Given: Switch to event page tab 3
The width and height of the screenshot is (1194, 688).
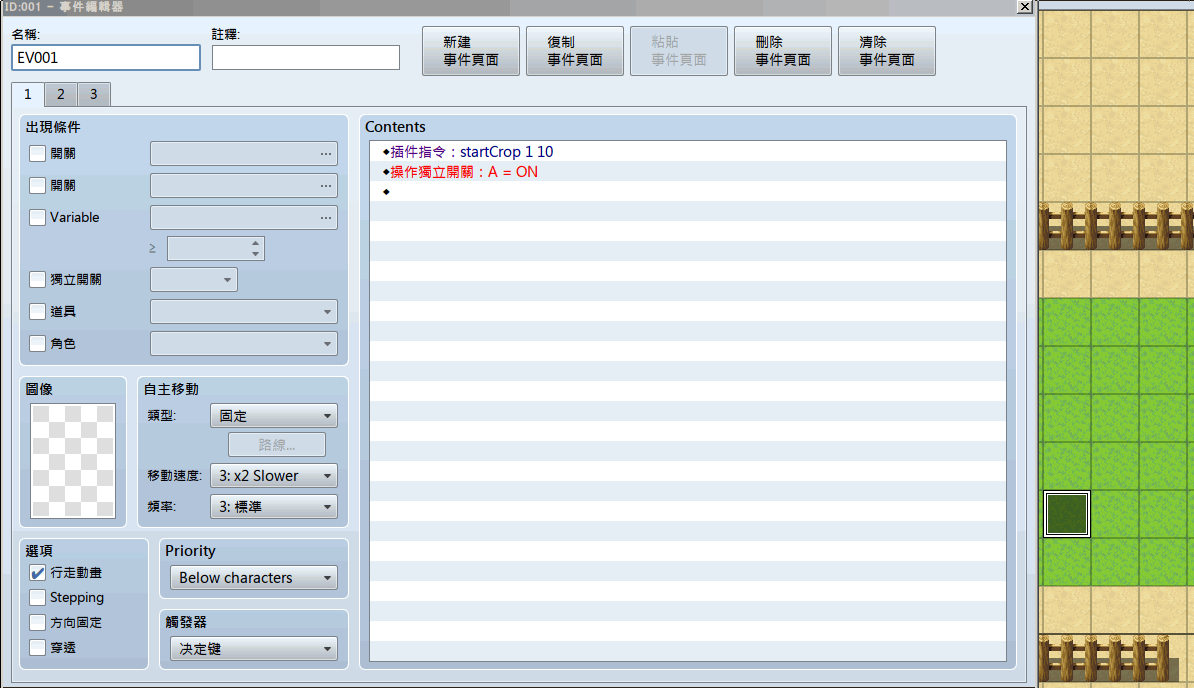Looking at the screenshot, I should click(x=94, y=95).
